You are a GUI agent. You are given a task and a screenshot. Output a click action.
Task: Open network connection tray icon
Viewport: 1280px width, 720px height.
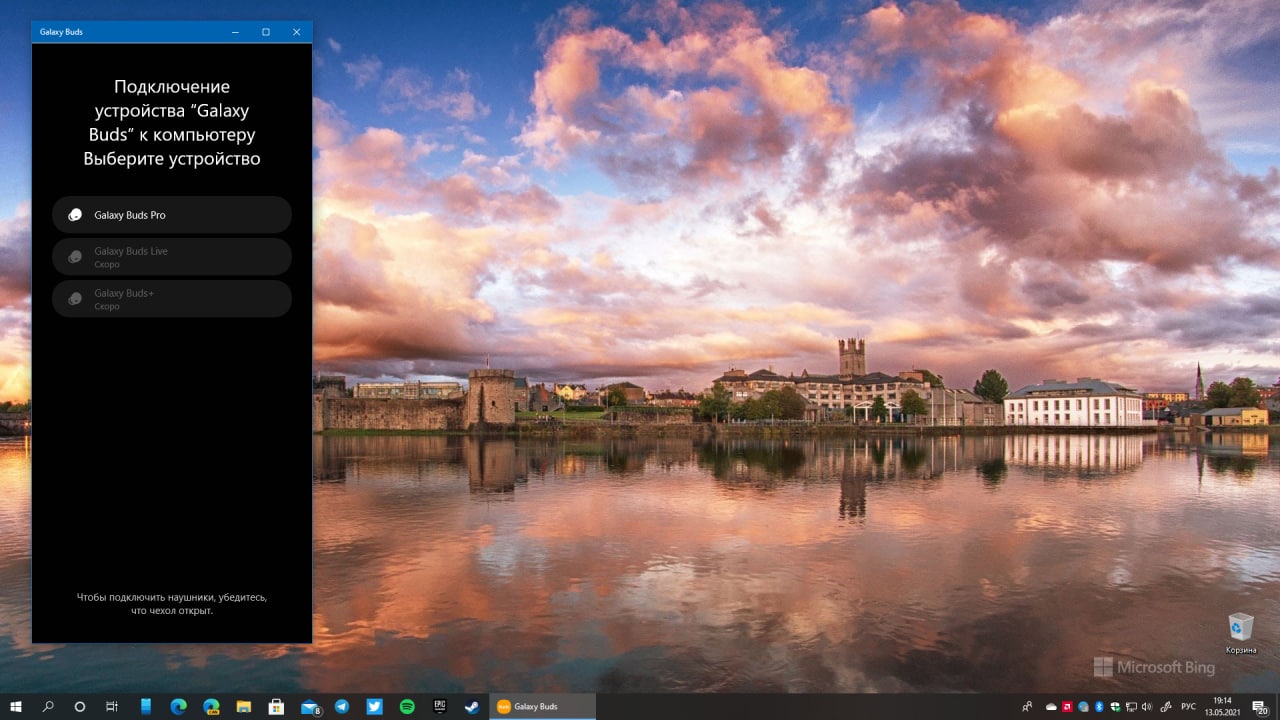point(1131,707)
